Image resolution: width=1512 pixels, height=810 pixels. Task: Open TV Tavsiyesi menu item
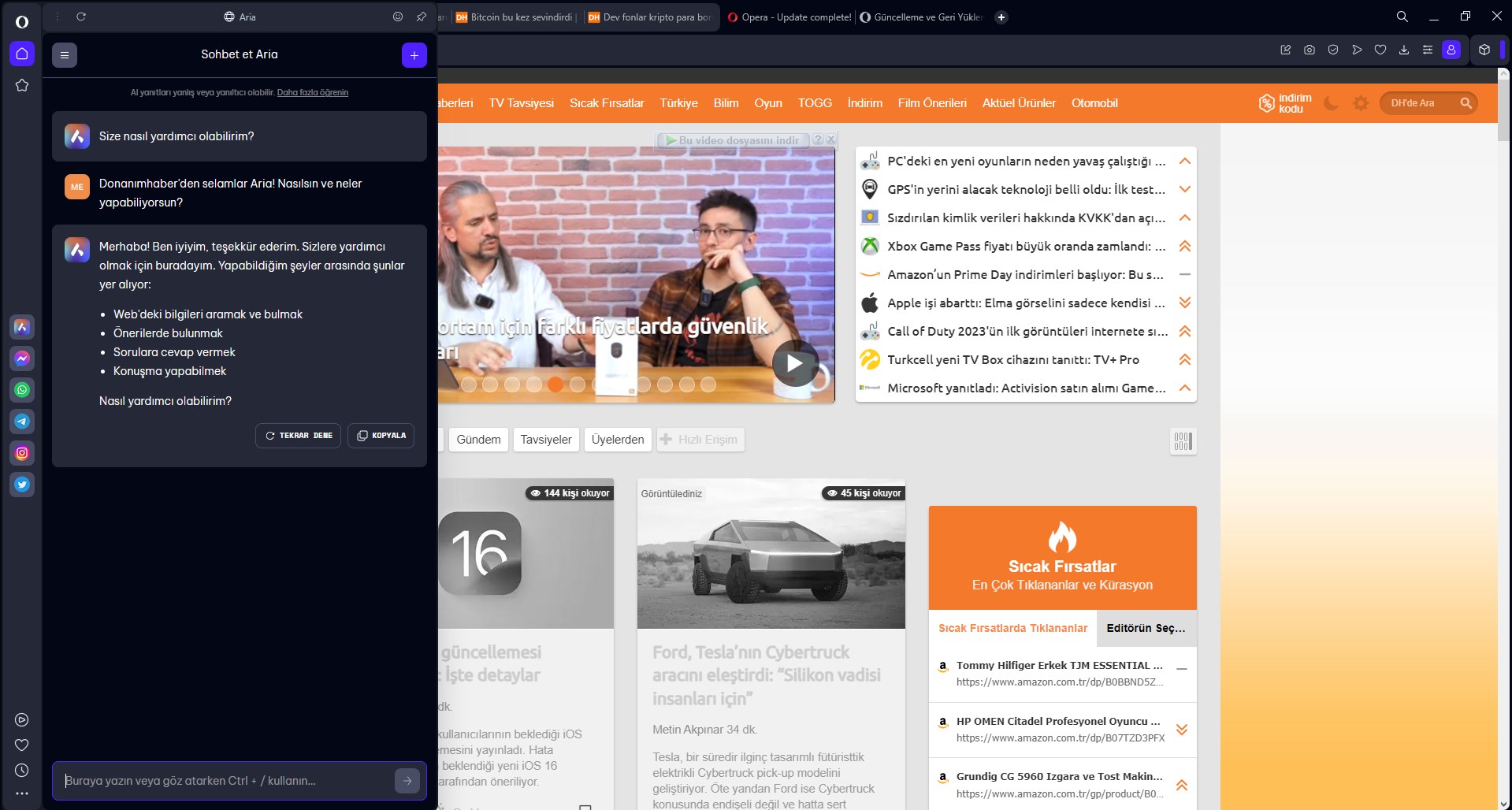click(x=522, y=103)
